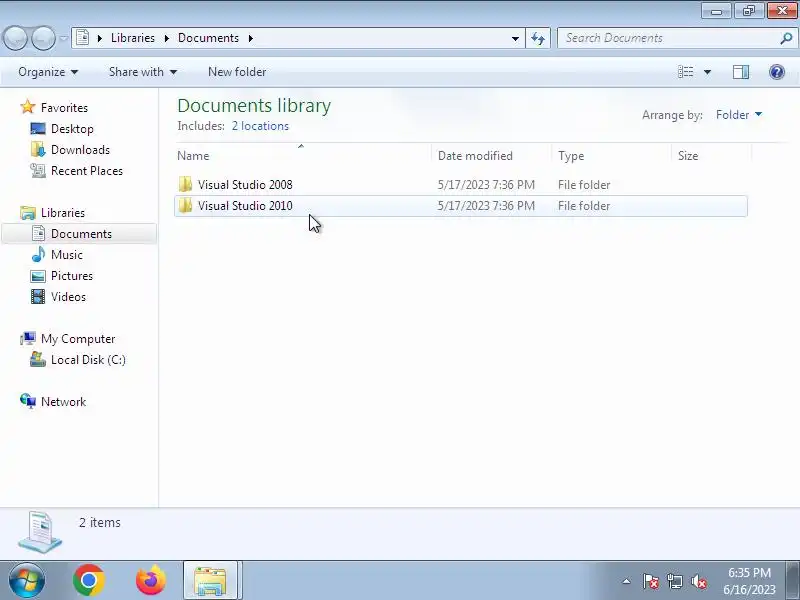800x600 pixels.
Task: Toggle the preview pane button
Action: 741,72
